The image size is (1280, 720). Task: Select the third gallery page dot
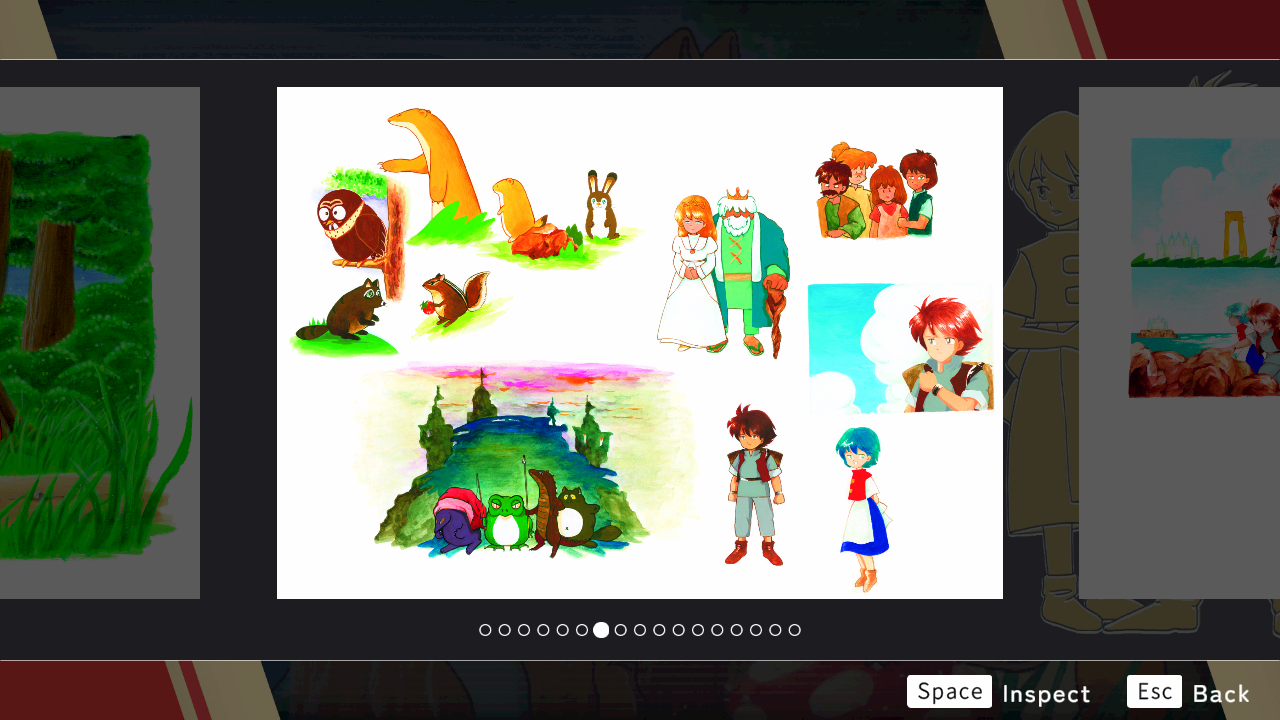[524, 630]
